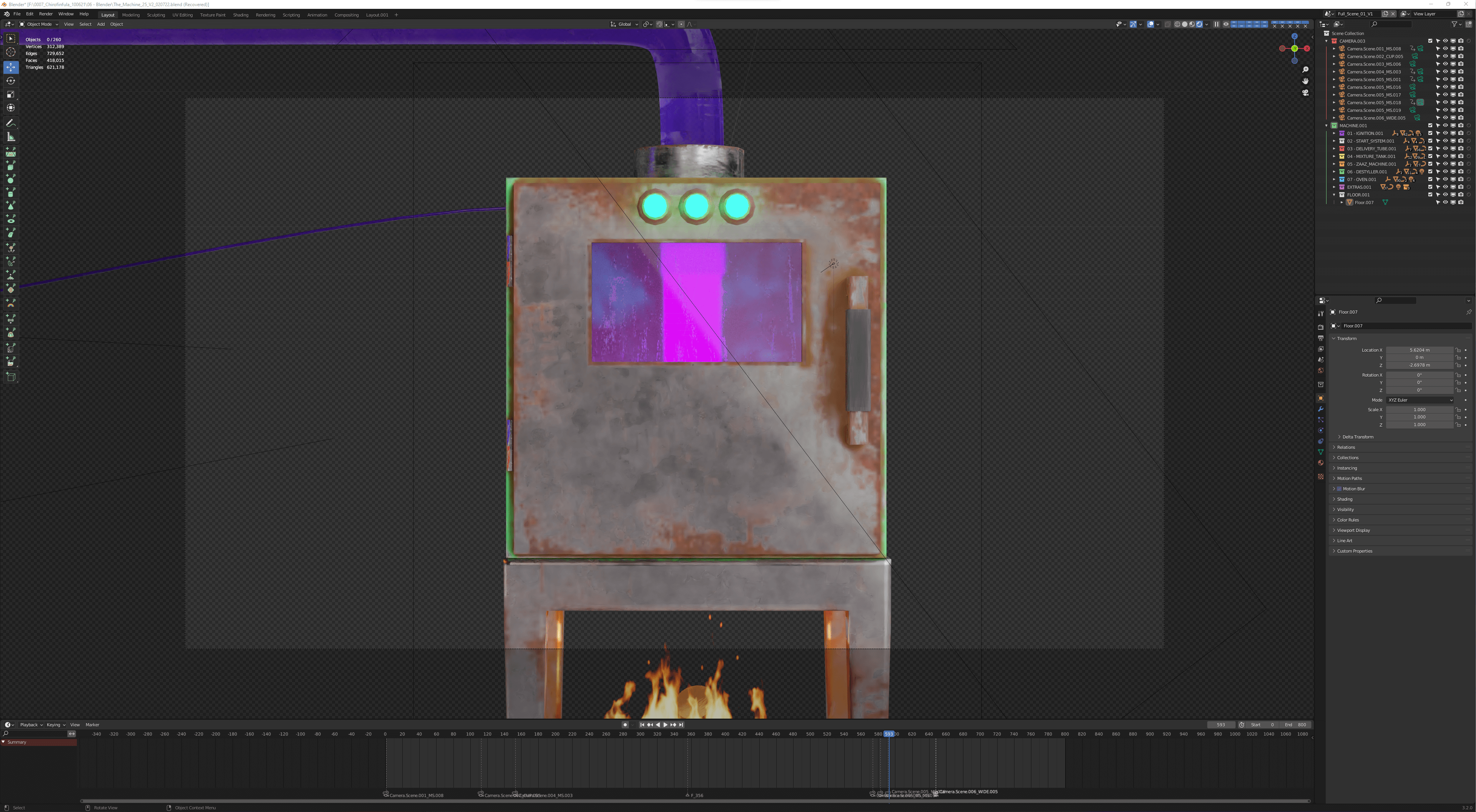Open the Modifier properties wrench tab
1476x812 pixels.
click(1321, 409)
